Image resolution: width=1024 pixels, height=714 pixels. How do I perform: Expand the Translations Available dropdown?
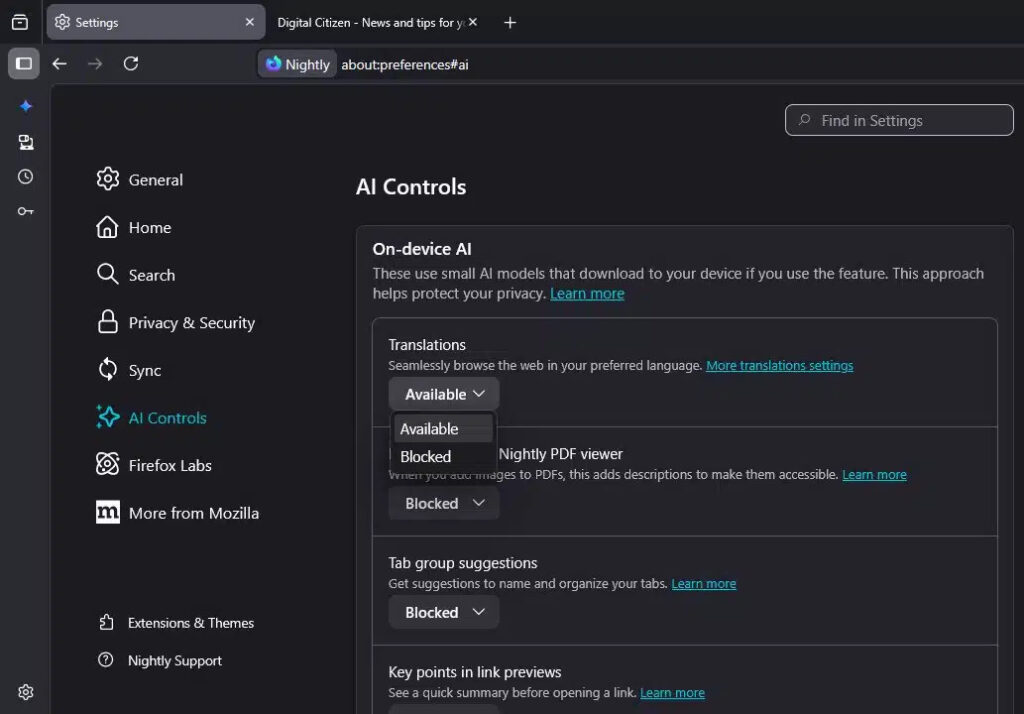pyautogui.click(x=444, y=394)
